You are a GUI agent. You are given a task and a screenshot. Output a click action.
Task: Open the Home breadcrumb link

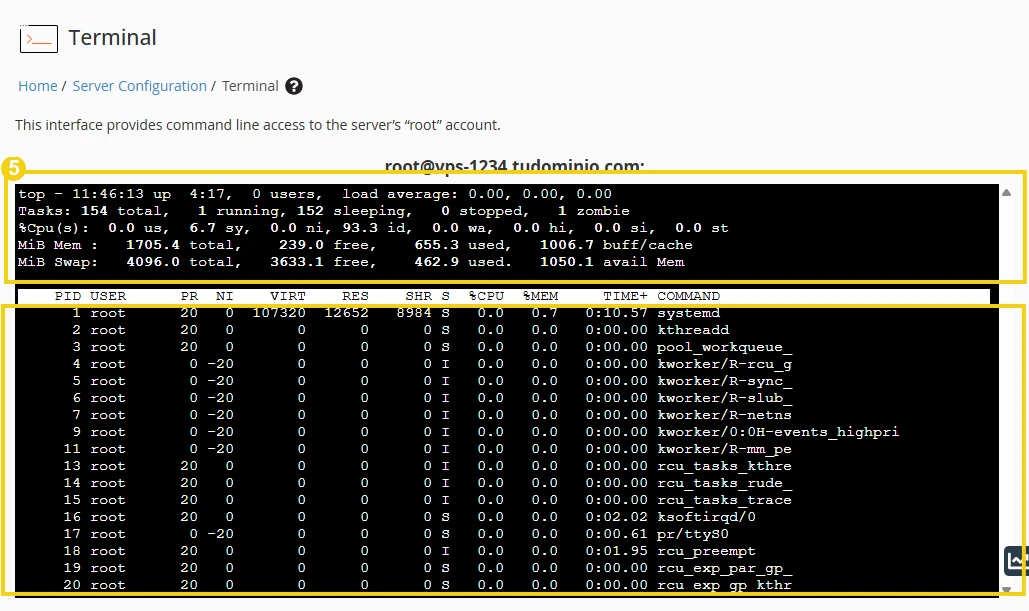(x=37, y=86)
